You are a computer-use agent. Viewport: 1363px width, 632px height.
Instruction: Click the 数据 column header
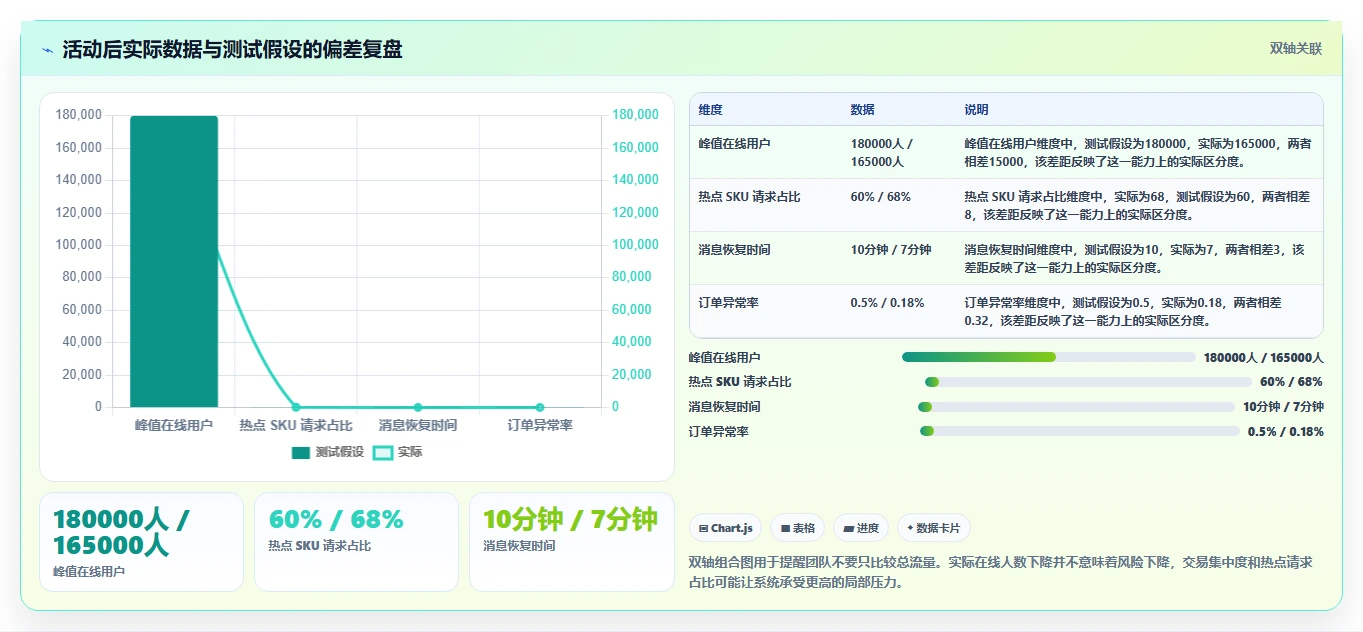[862, 109]
